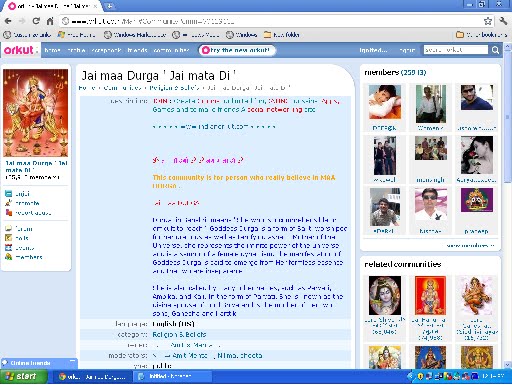
Task: Click the first bookmark bar globe icon
Action: coord(7,35)
